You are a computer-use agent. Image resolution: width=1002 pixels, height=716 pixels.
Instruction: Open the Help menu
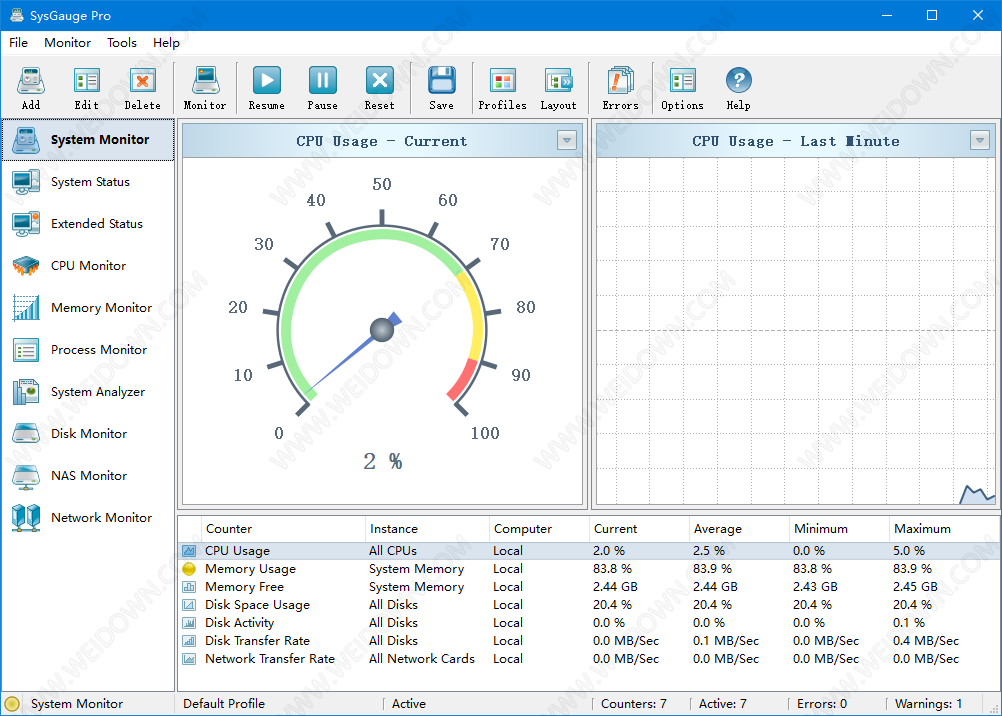pos(166,43)
